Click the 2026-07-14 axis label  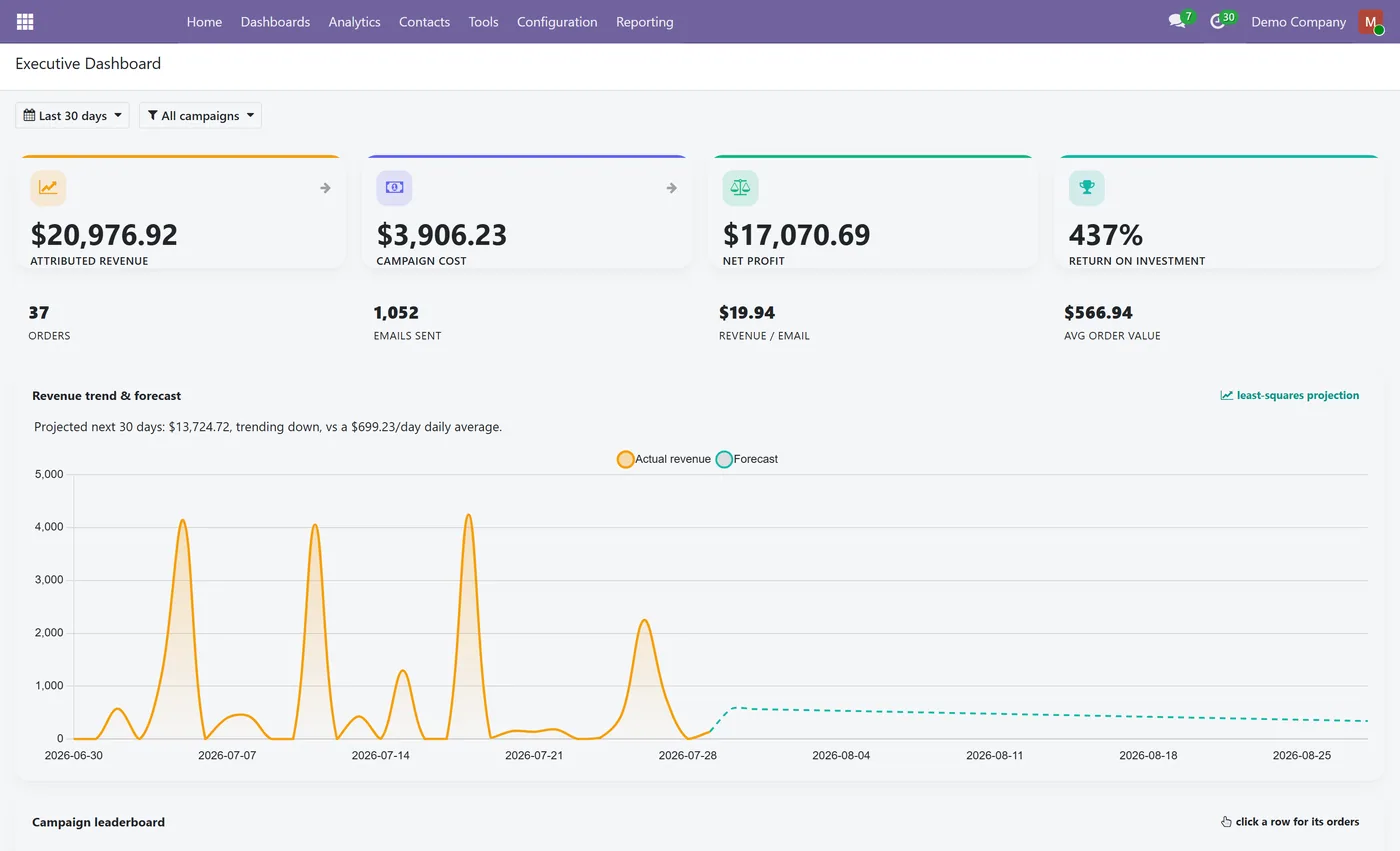(x=380, y=756)
